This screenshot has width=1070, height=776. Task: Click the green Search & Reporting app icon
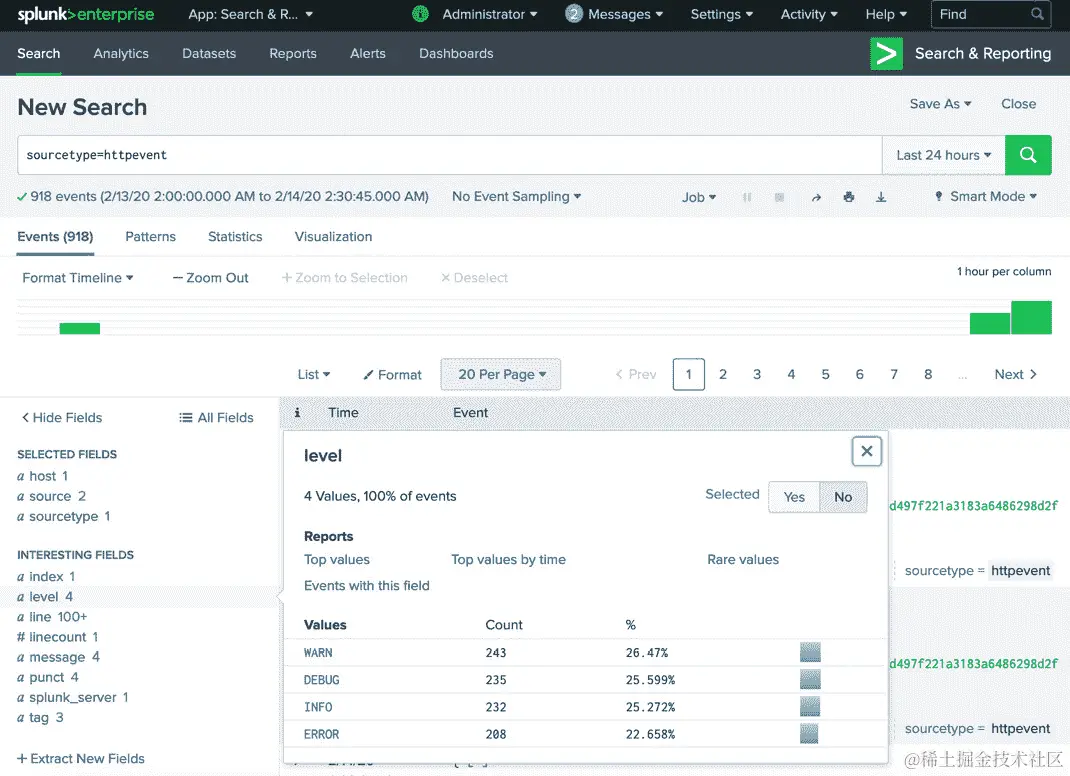click(886, 53)
